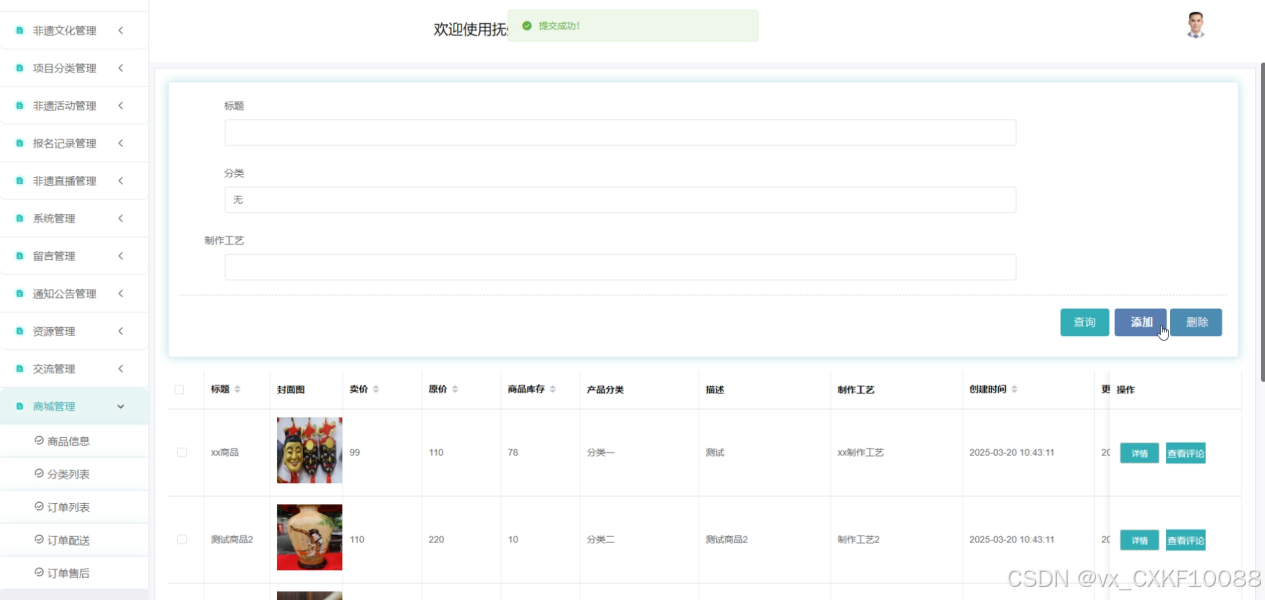Screen dimensions: 1265x600
Task: Click the 报名记录管理 sidebar document icon
Action: tap(19, 143)
